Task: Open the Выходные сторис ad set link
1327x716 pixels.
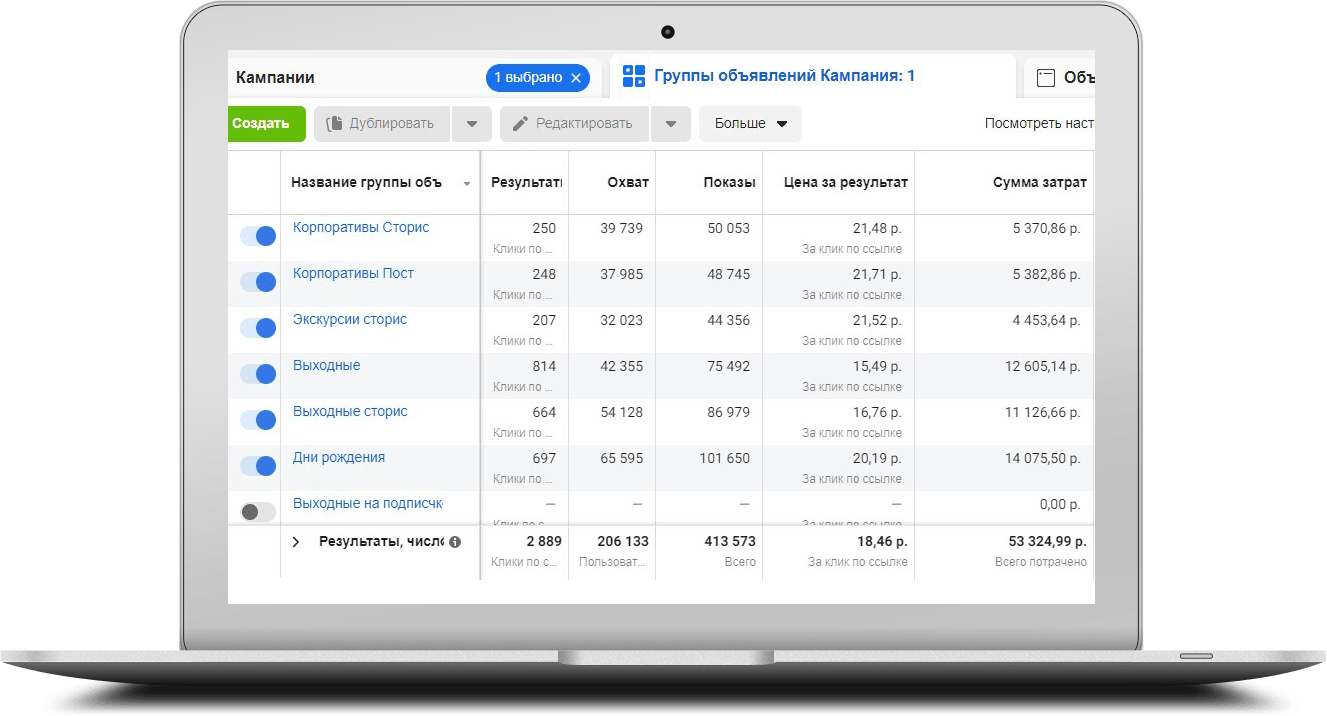Action: pyautogui.click(x=350, y=411)
